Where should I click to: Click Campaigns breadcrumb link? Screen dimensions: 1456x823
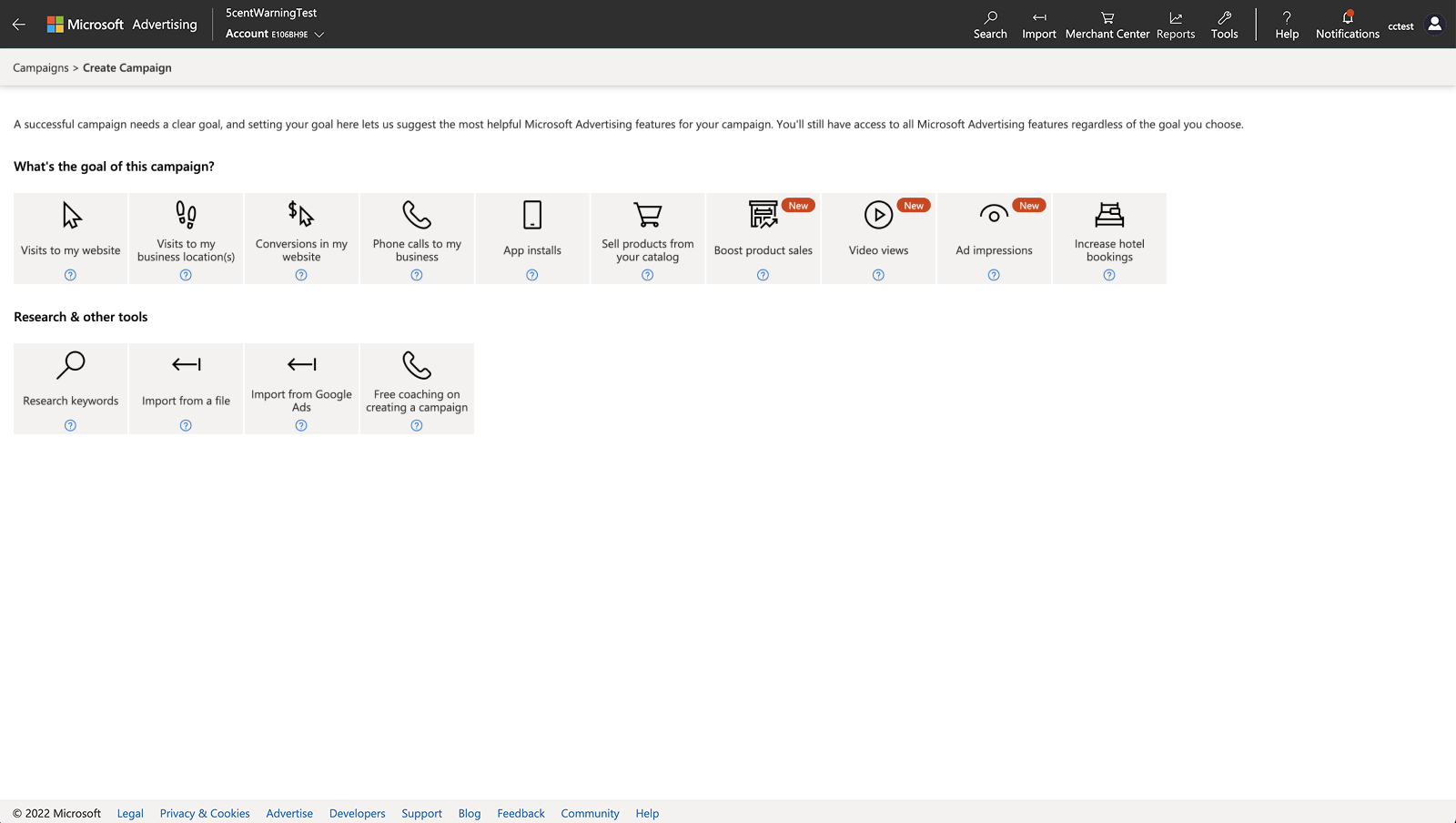coord(41,68)
